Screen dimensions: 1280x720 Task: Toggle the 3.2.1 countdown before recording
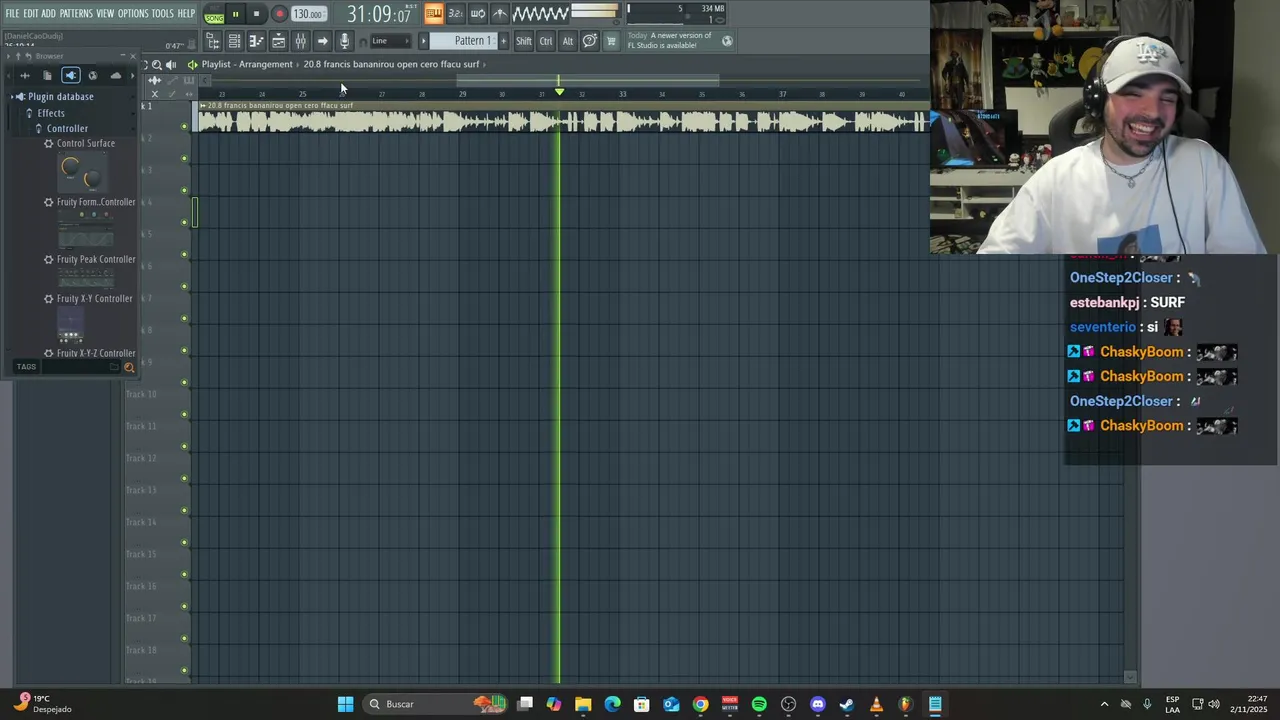pyautogui.click(x=455, y=14)
